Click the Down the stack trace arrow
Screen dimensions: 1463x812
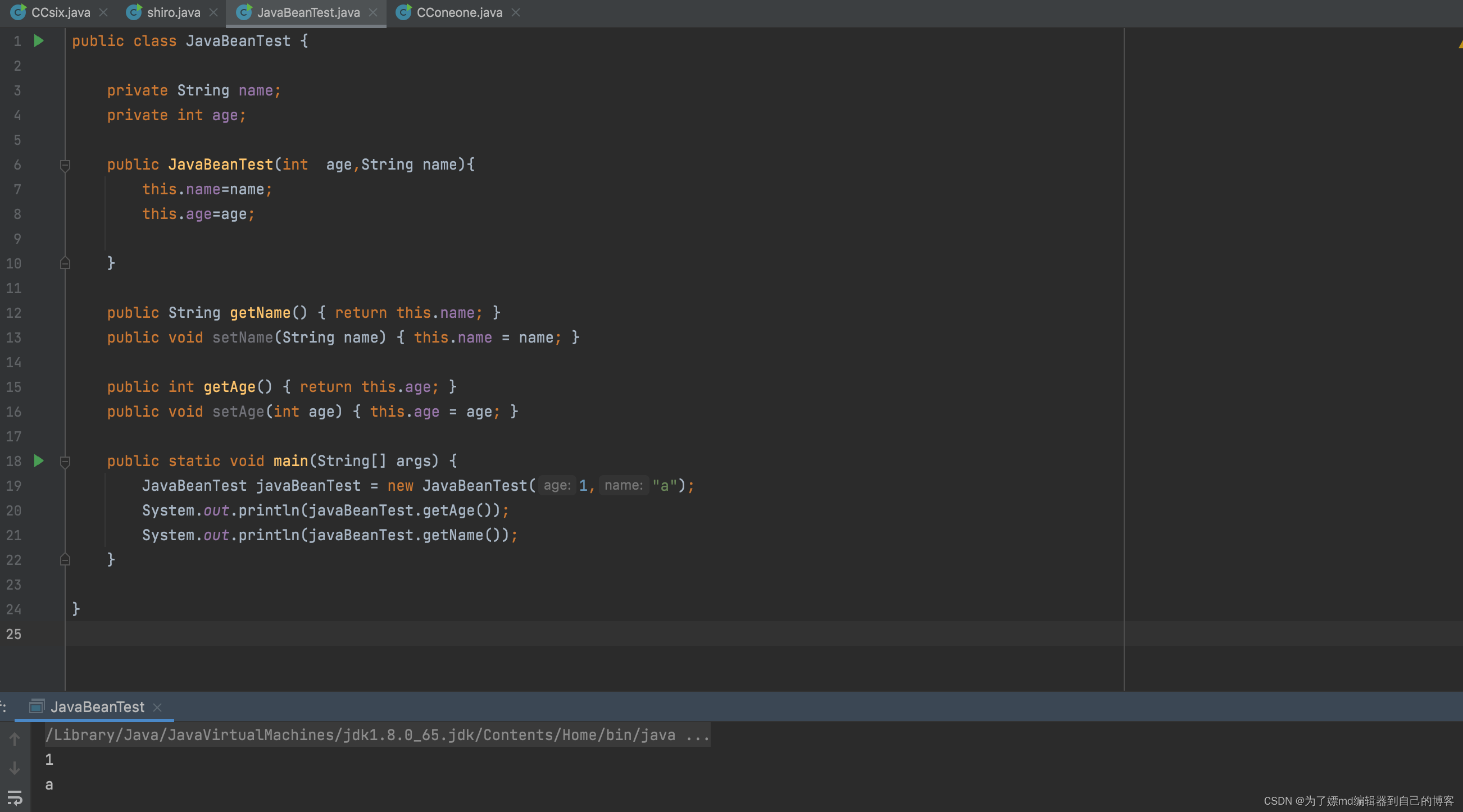[15, 768]
